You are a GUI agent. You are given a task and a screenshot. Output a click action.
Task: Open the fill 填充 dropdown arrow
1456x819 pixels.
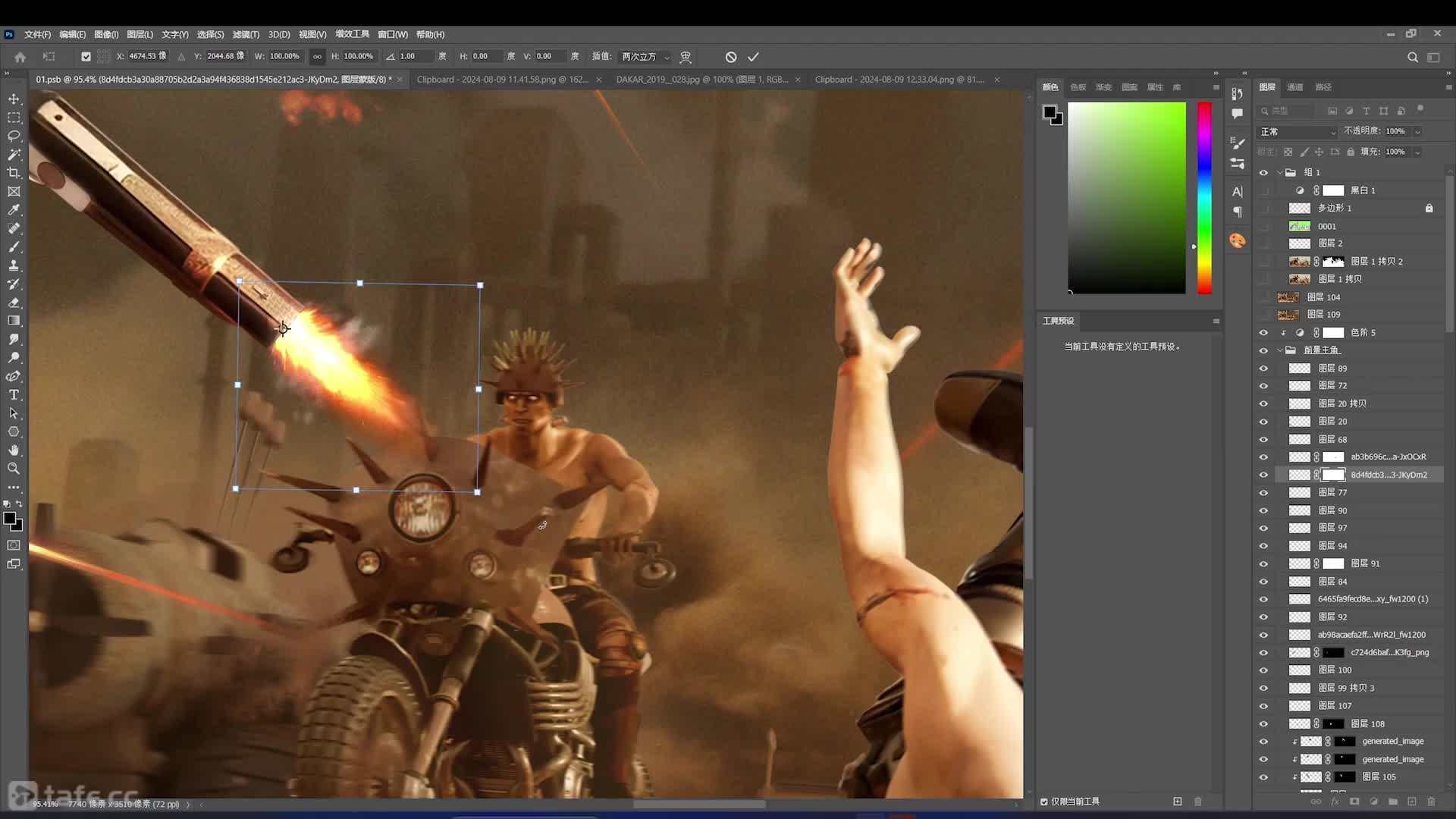1417,152
